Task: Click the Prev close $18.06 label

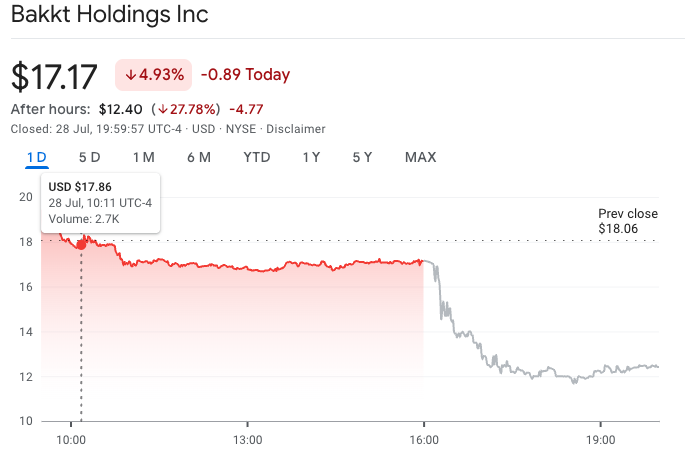Action: (627, 221)
